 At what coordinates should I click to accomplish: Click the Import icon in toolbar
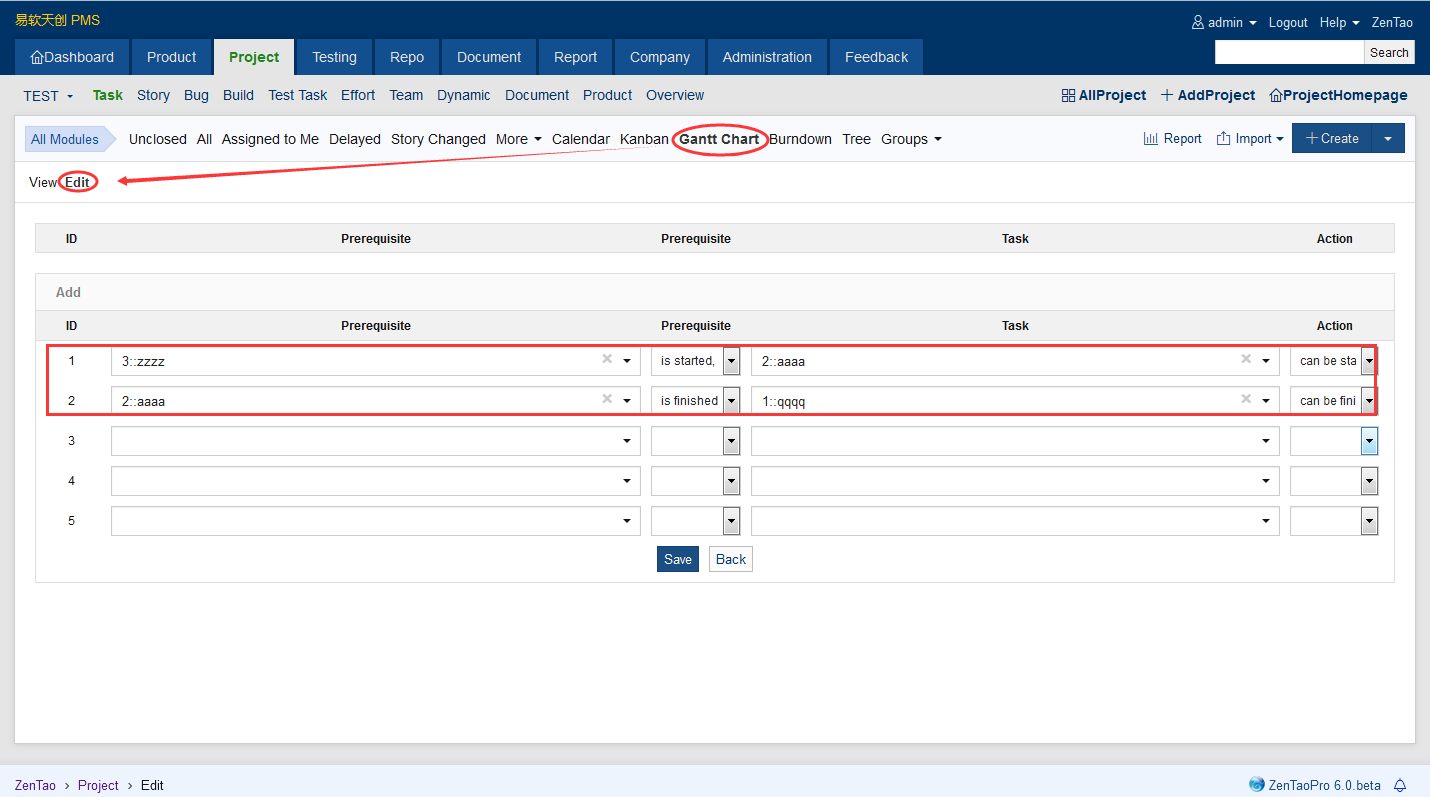click(x=1223, y=139)
